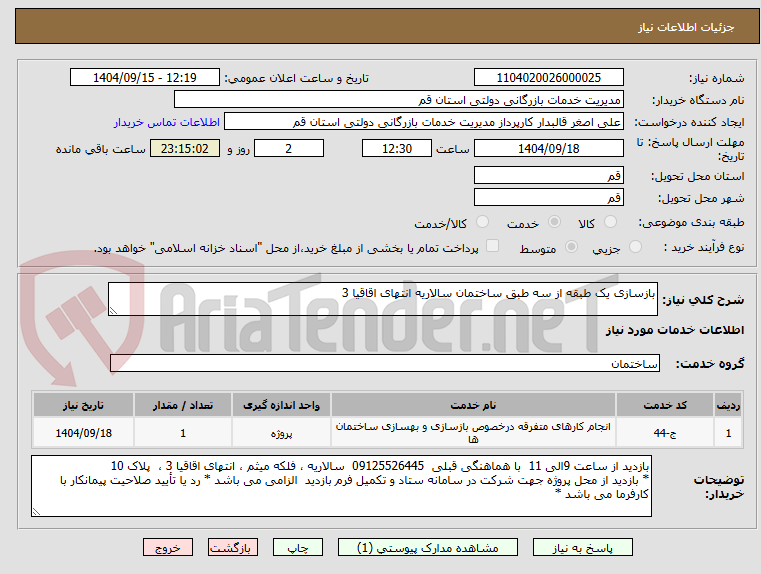Click the تعداد / مقدار column header
The height and width of the screenshot is (574, 761).
pyautogui.click(x=183, y=405)
